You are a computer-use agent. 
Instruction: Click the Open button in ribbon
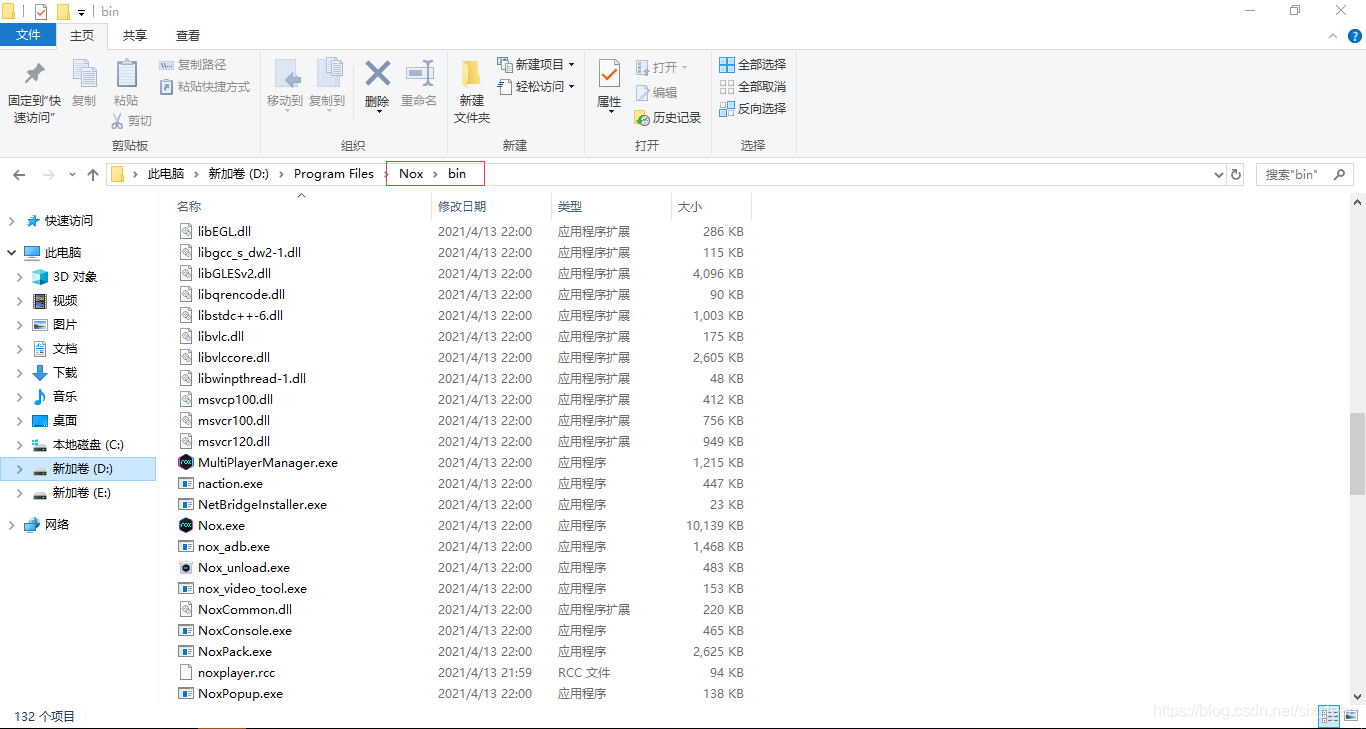(661, 67)
